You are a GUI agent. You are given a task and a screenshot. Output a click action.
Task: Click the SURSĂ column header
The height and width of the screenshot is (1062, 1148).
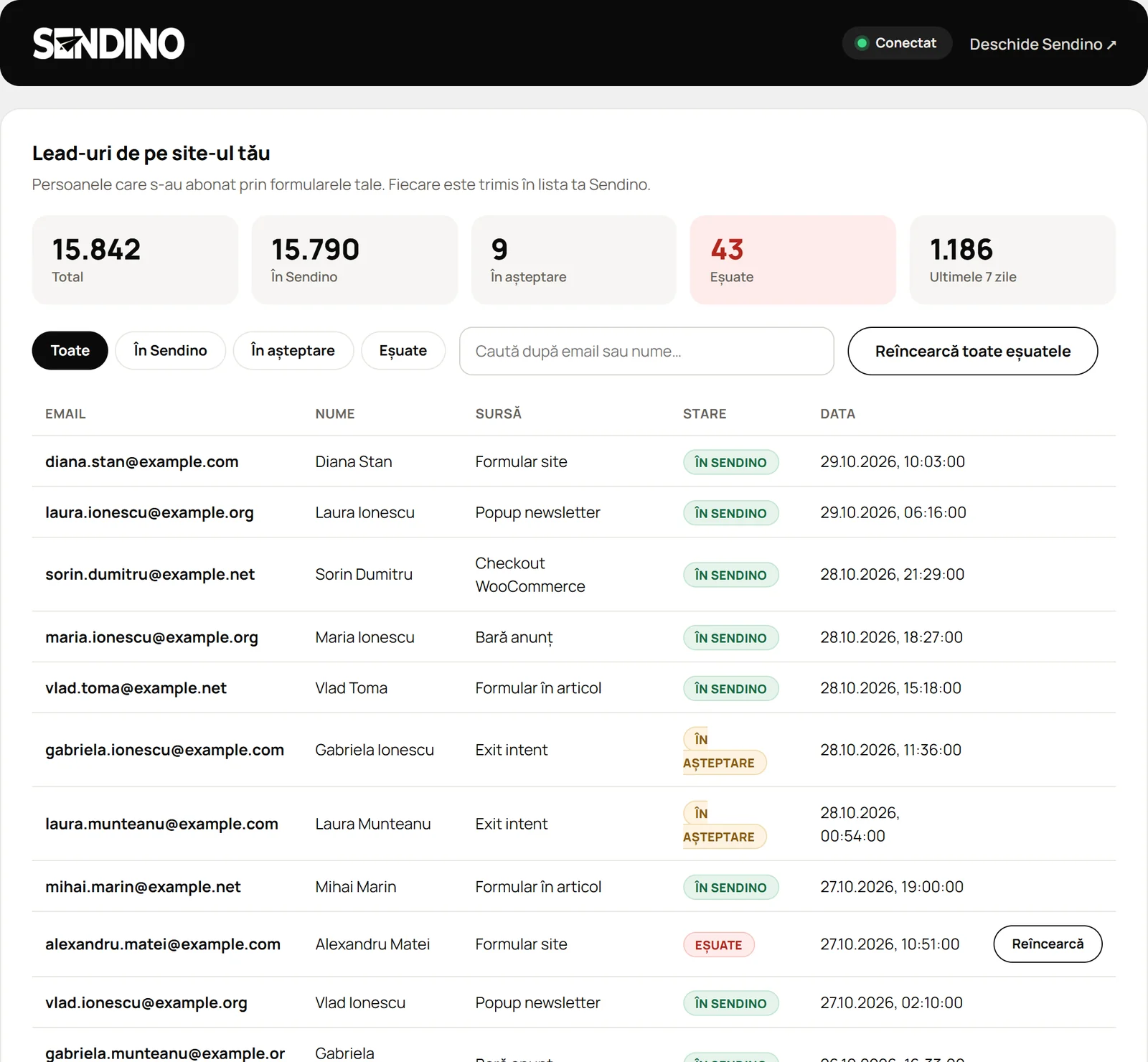[x=498, y=414]
